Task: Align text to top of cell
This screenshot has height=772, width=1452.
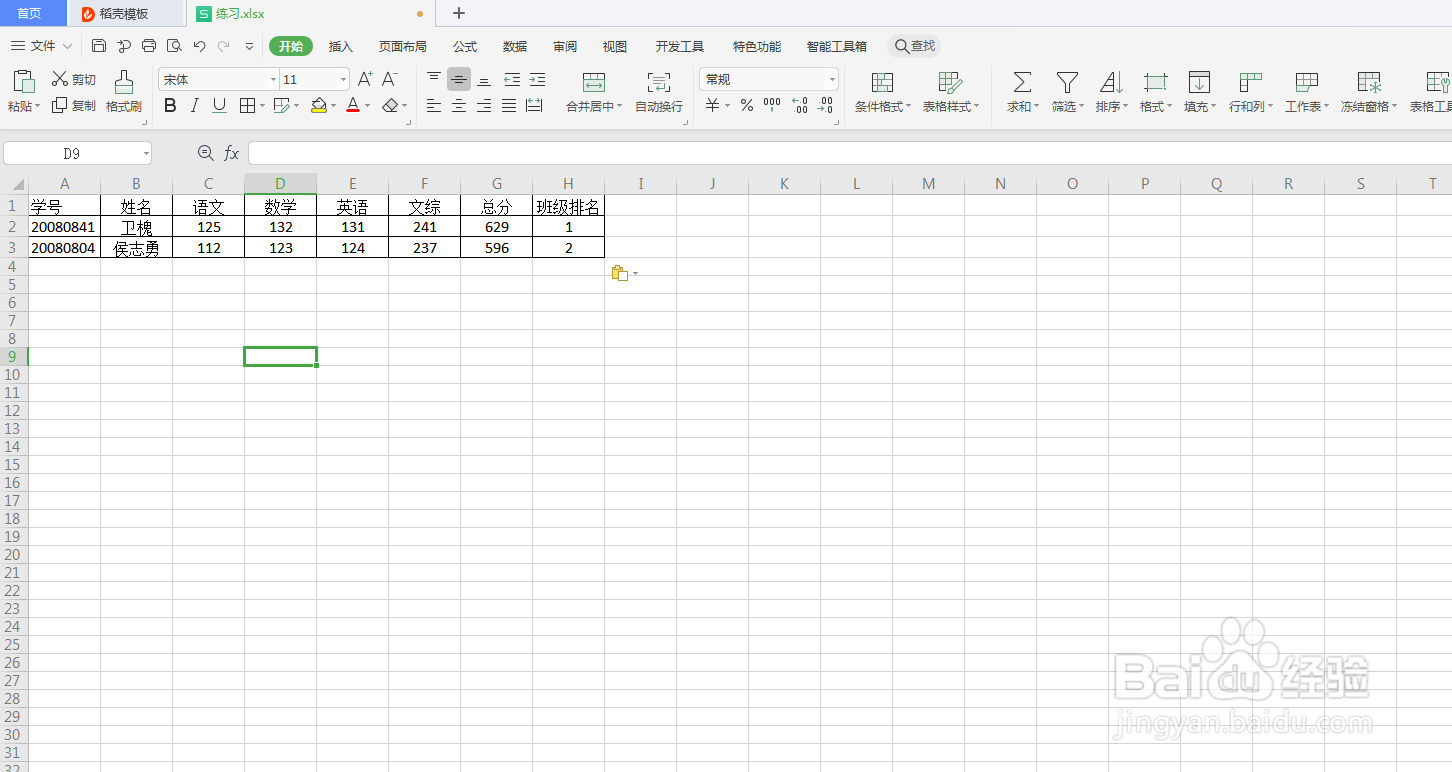Action: (x=434, y=79)
